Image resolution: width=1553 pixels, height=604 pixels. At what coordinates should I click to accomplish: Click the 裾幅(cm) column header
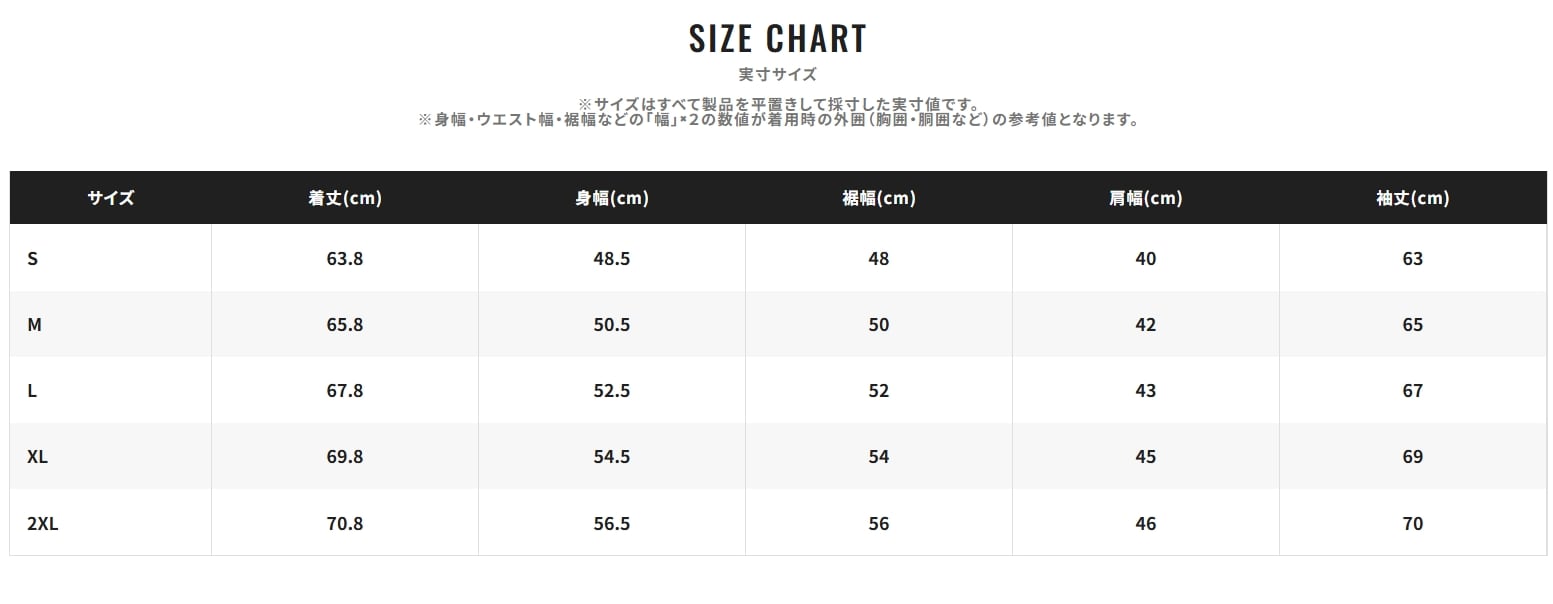(x=879, y=198)
